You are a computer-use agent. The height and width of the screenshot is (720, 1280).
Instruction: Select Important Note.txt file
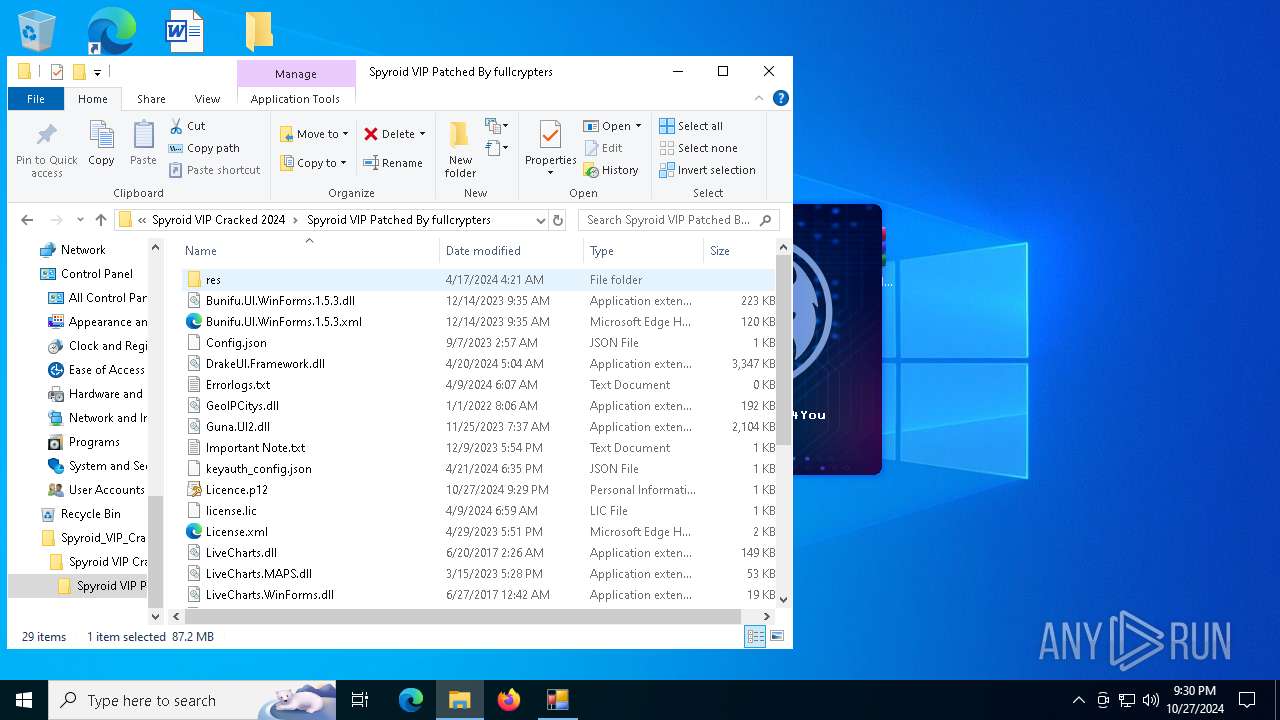478,448
